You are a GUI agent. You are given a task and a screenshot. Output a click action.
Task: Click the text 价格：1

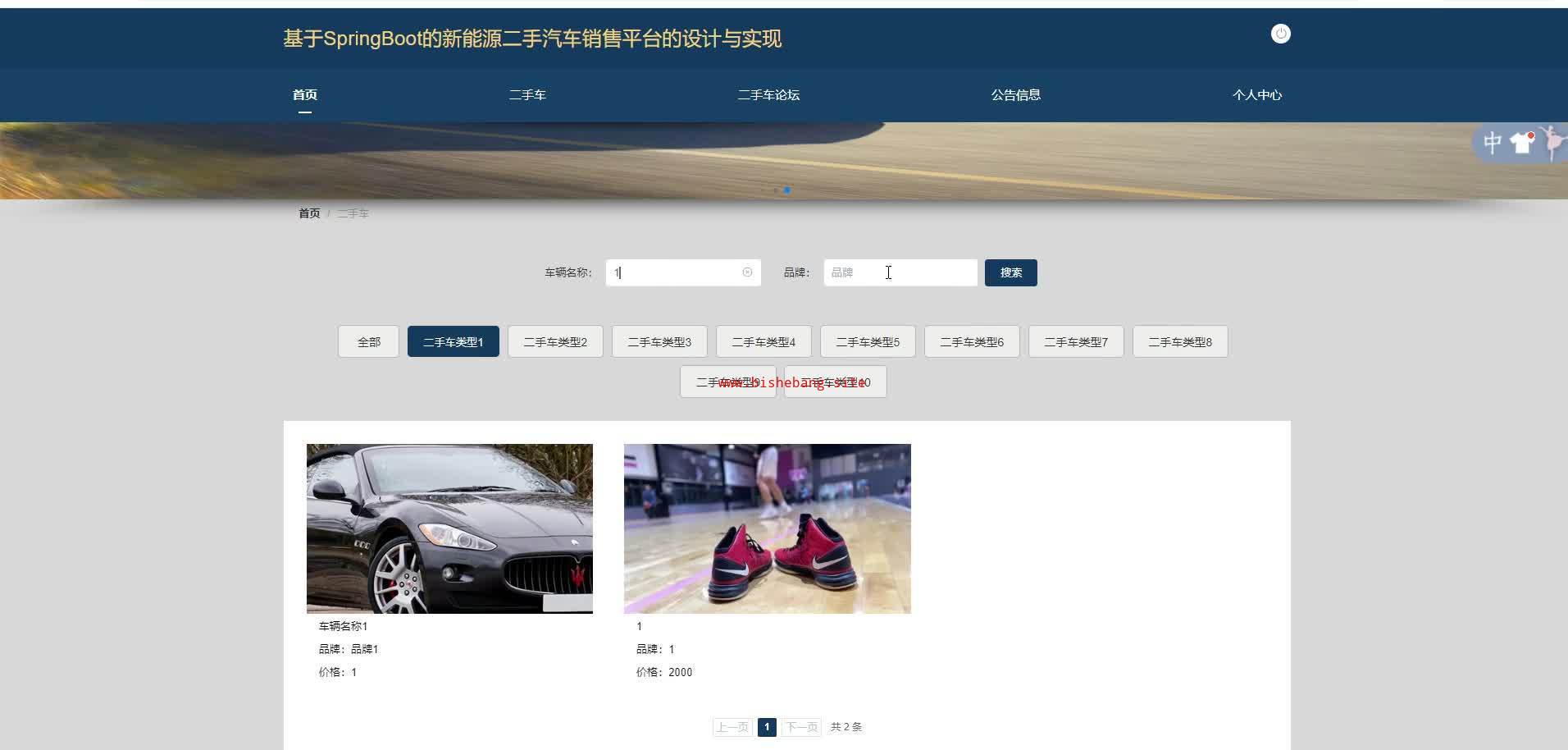point(338,672)
